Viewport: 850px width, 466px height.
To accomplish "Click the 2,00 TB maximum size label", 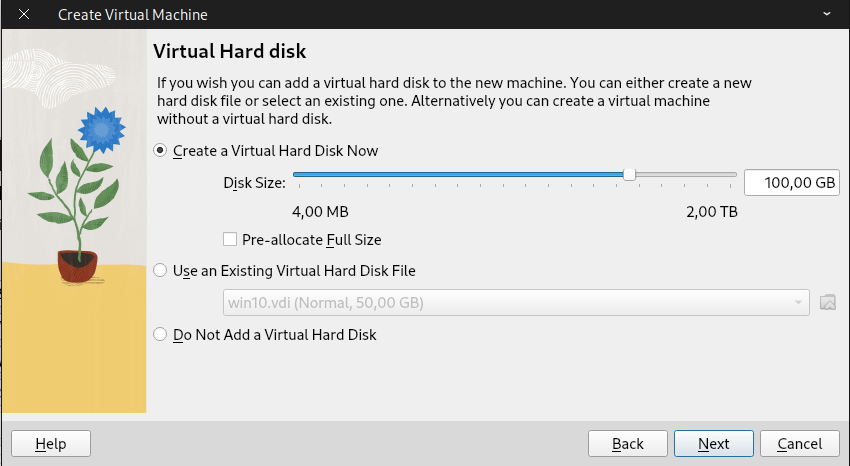I will coord(712,211).
